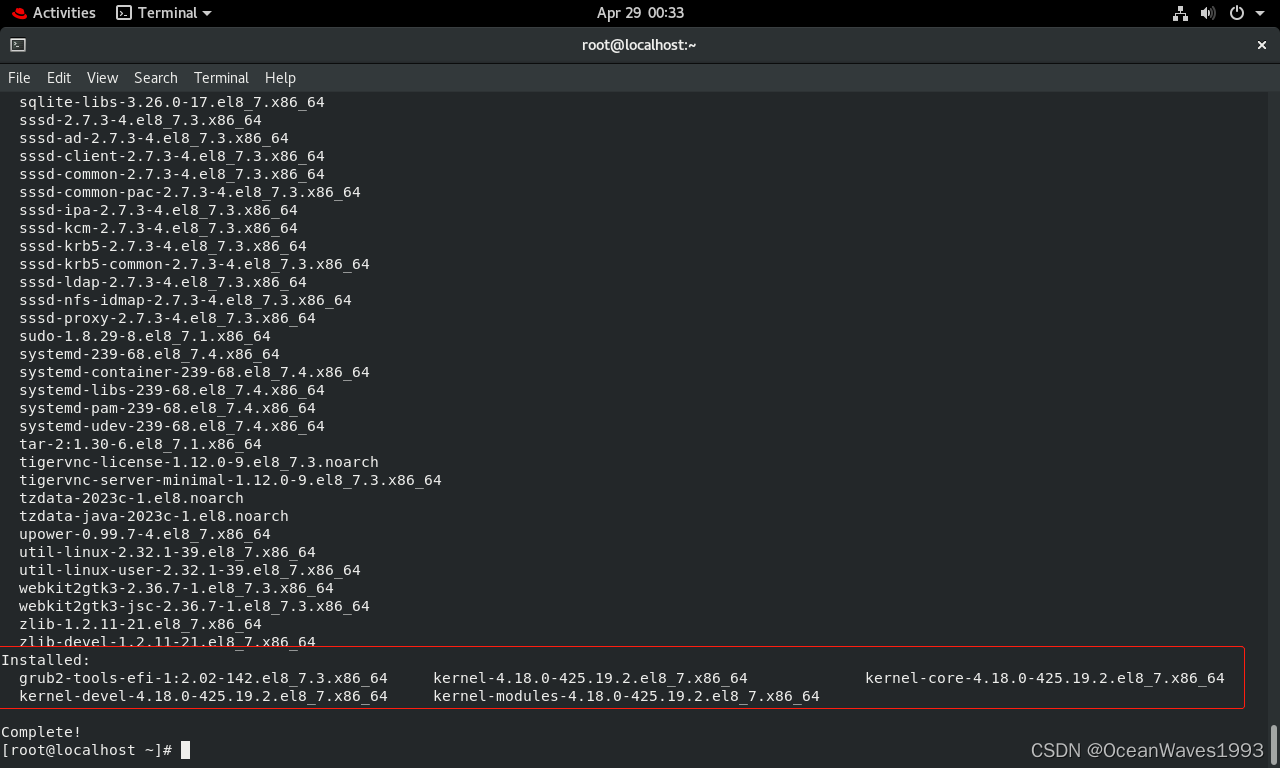Click the line sudo-1.8.29-8.el8_7.1.x86_64

coord(145,336)
